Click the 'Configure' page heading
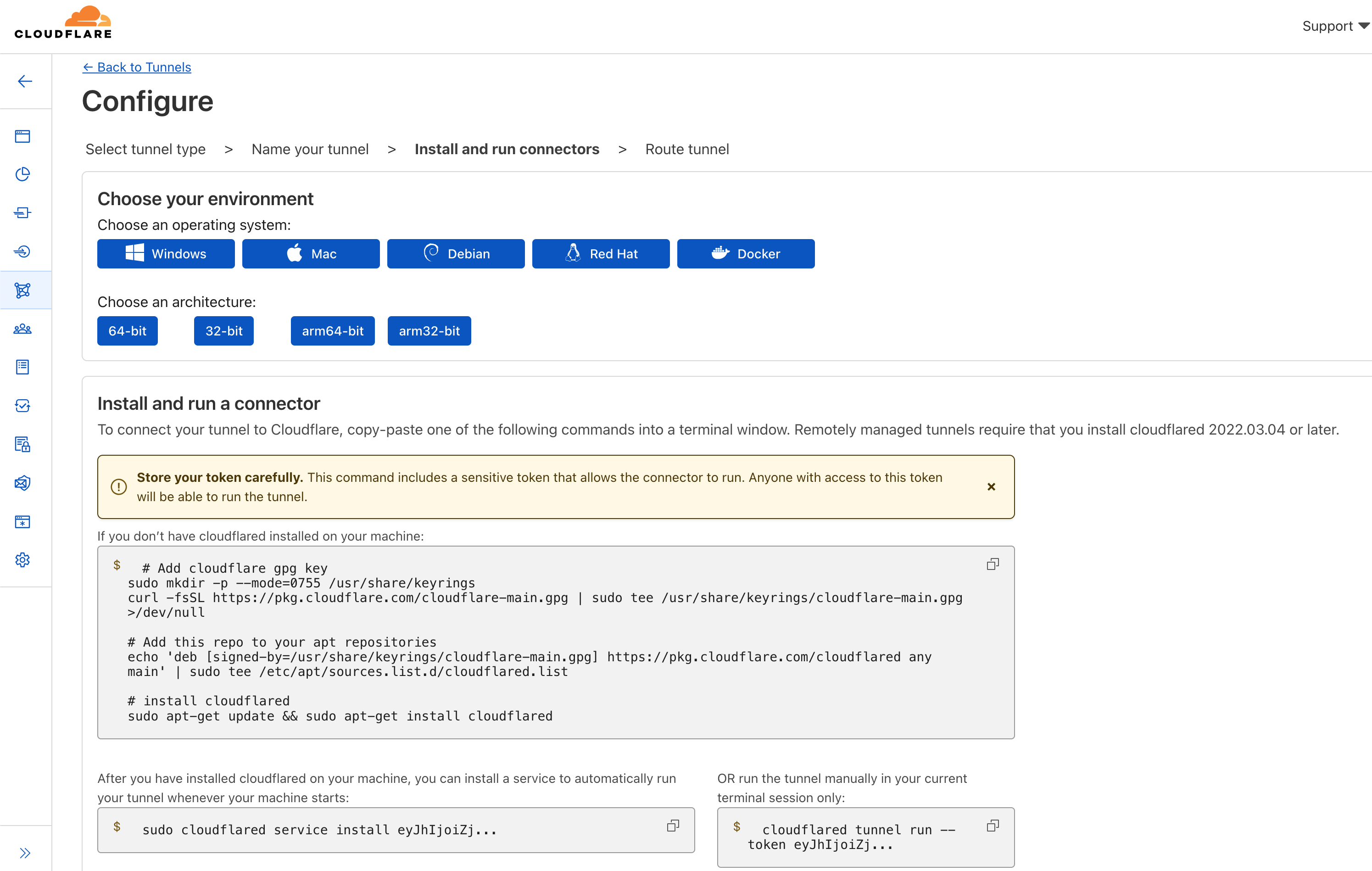1372x871 pixels. point(148,101)
